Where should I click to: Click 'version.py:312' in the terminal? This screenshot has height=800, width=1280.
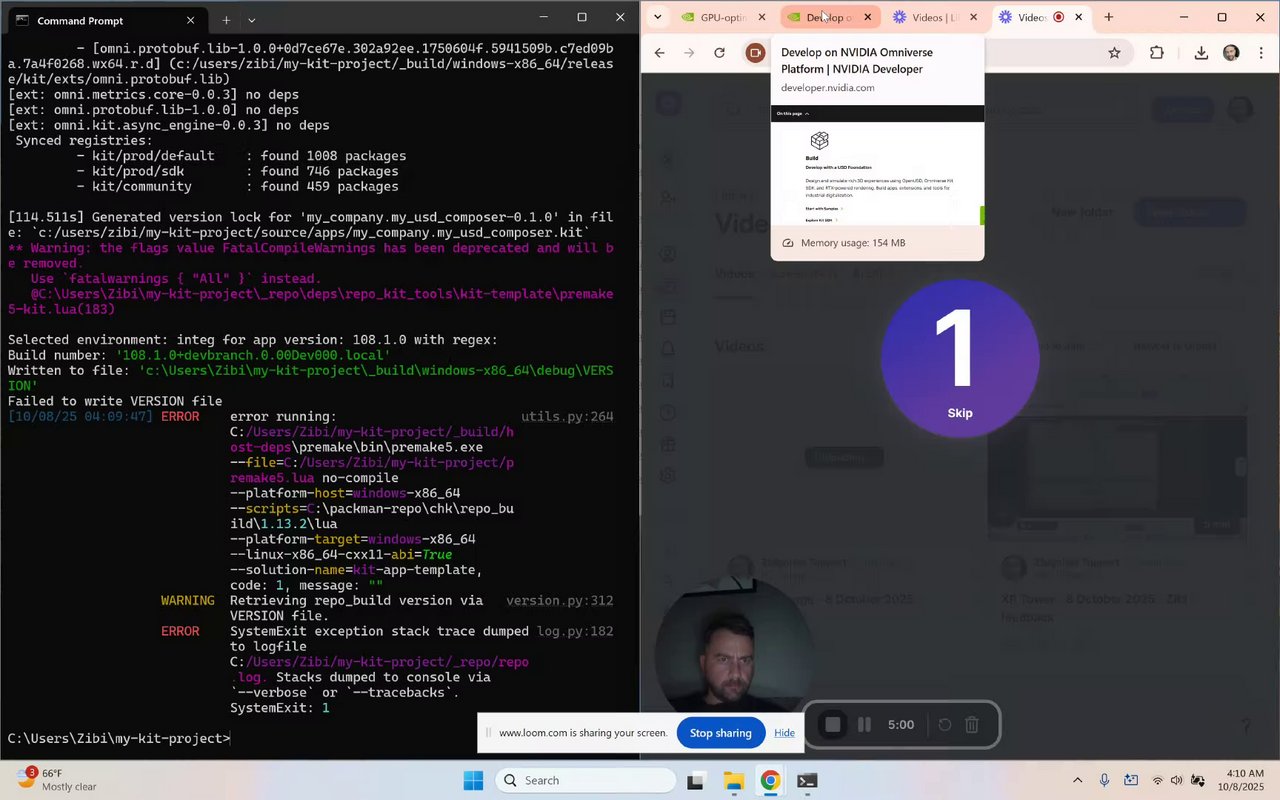point(560,601)
